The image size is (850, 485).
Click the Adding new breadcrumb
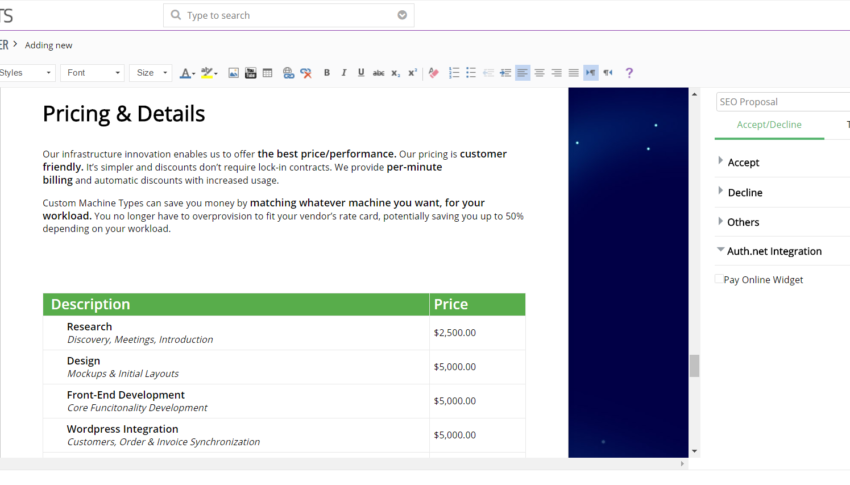tap(49, 46)
